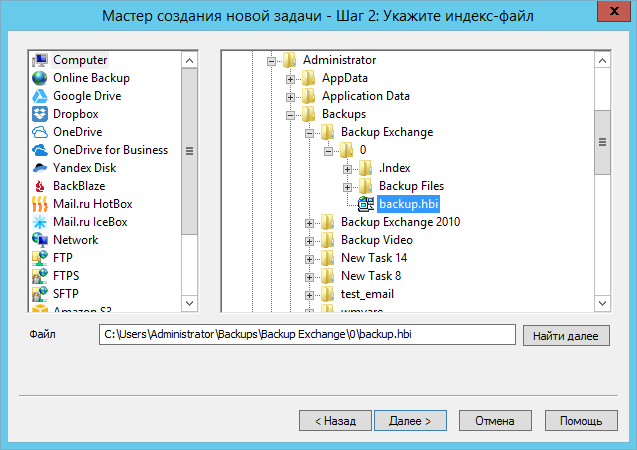The width and height of the screenshot is (637, 450).
Task: Click the Dropbox storage icon
Action: tap(40, 114)
